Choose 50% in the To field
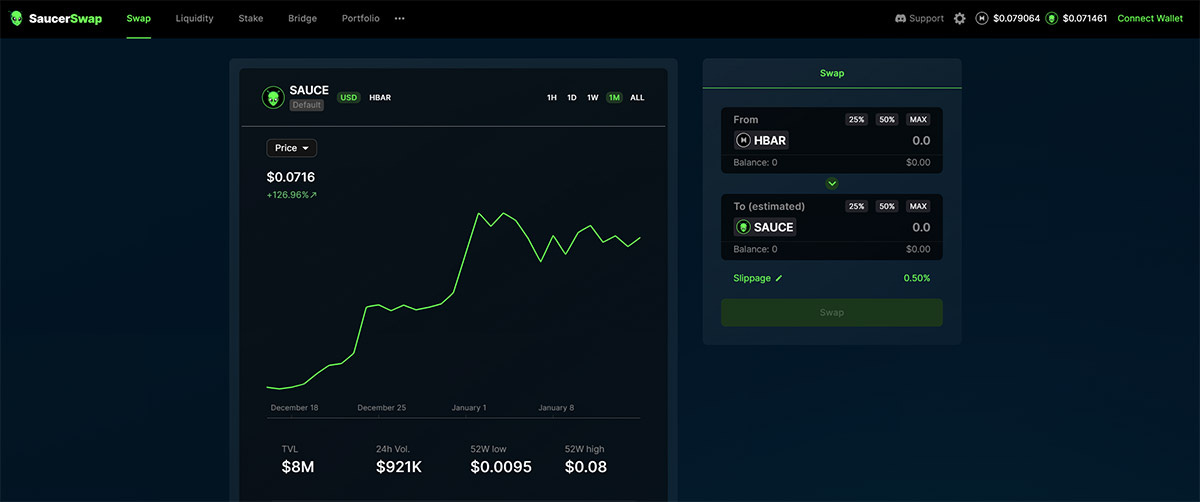The image size is (1200, 502). coord(887,206)
